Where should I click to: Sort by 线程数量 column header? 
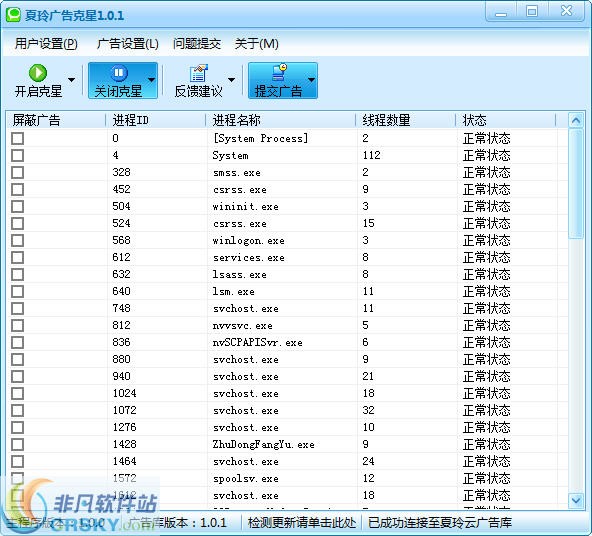click(405, 120)
